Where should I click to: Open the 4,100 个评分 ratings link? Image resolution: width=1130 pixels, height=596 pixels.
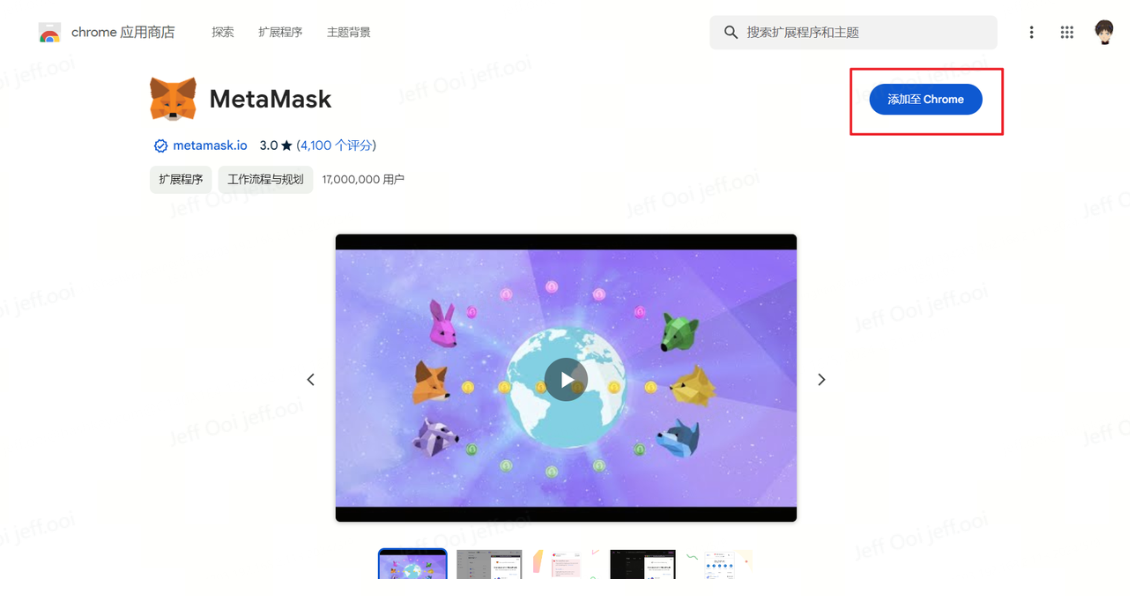pyautogui.click(x=337, y=146)
